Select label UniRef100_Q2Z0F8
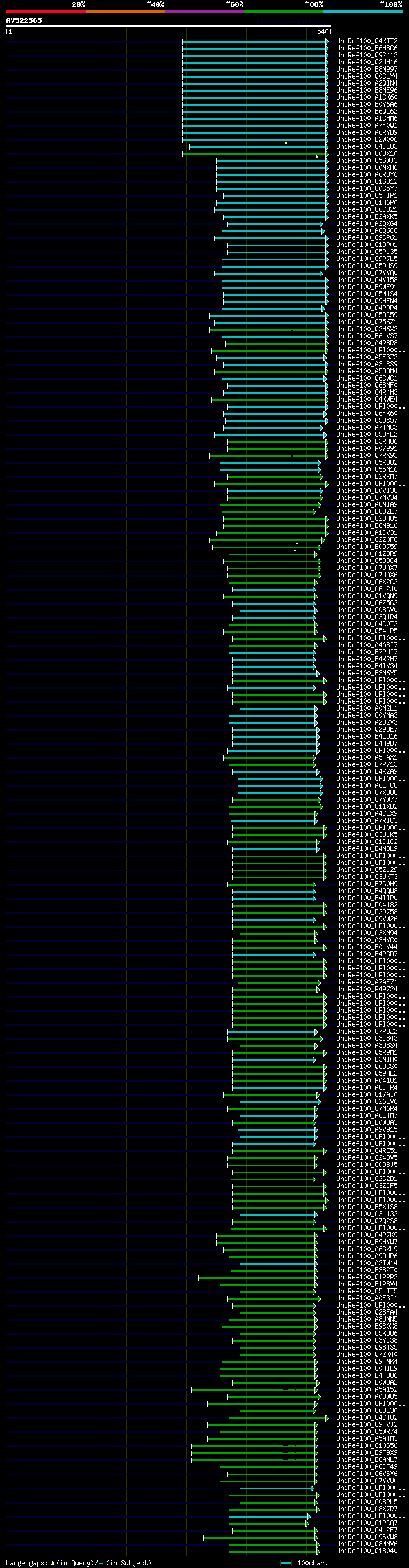 tap(367, 539)
